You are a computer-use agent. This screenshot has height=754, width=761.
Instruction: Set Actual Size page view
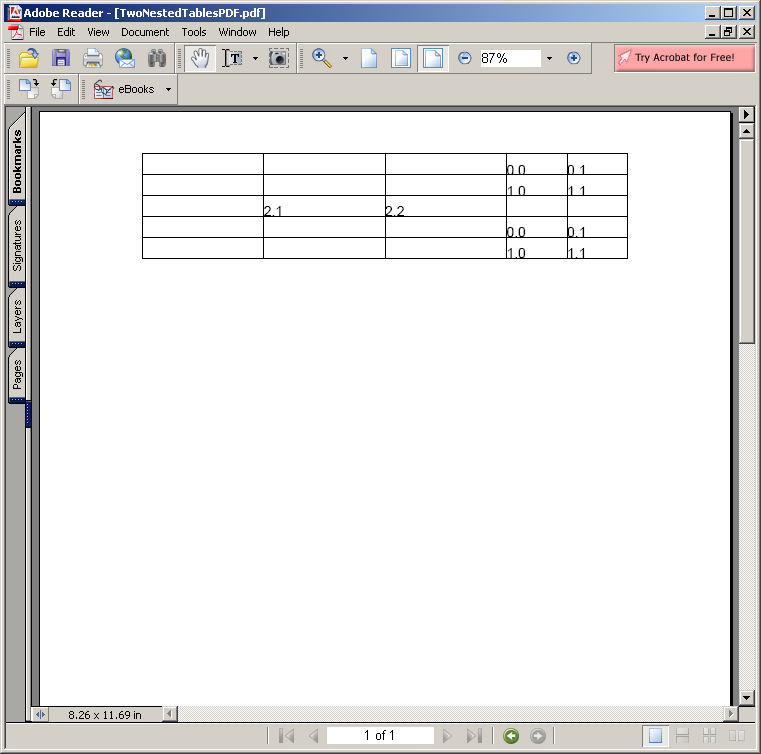[x=369, y=58]
